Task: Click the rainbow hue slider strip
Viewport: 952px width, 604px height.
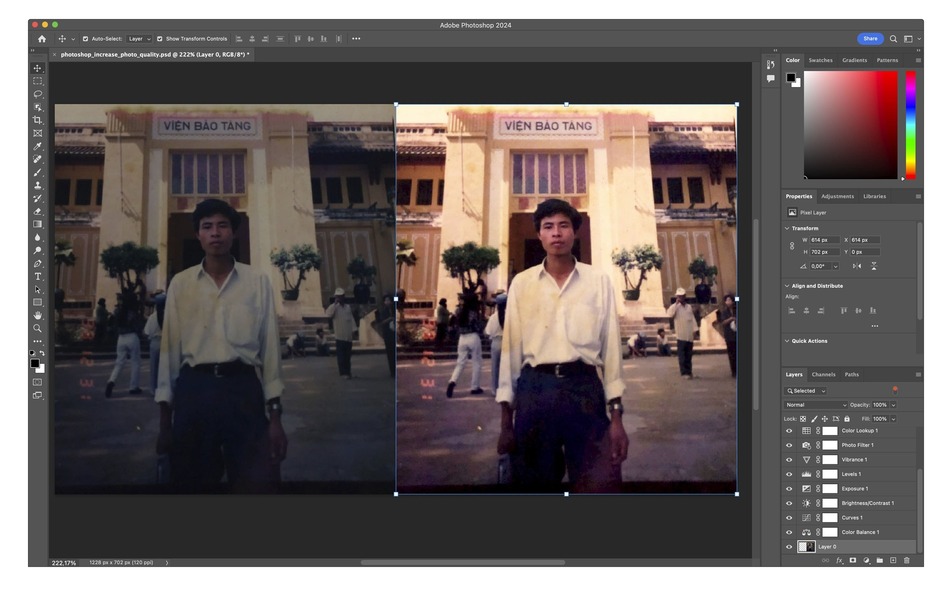Action: (911, 125)
